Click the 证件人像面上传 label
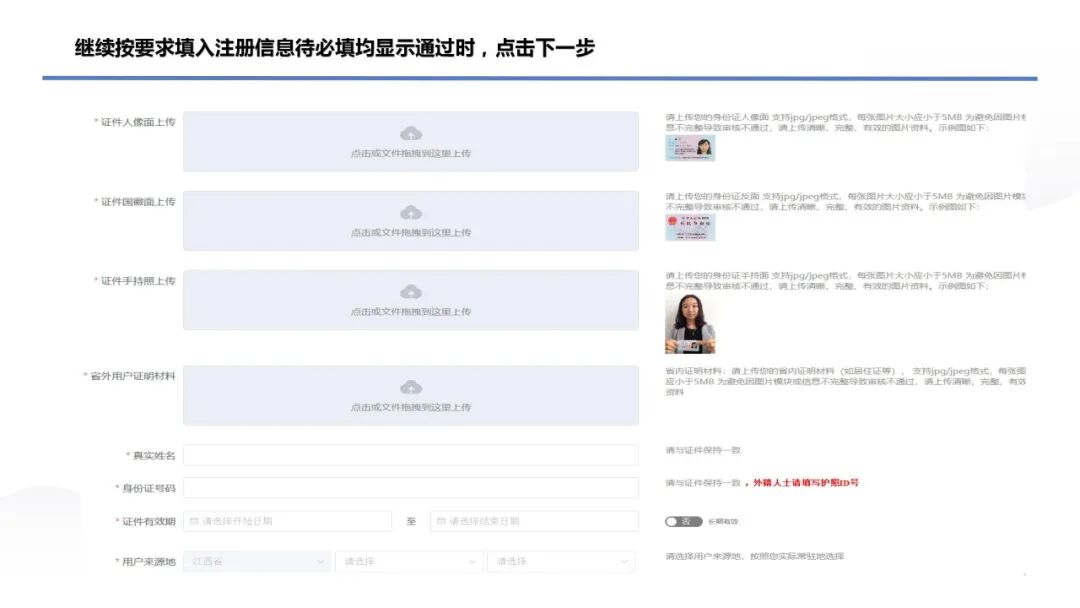Image resolution: width=1080 pixels, height=608 pixels. click(138, 122)
